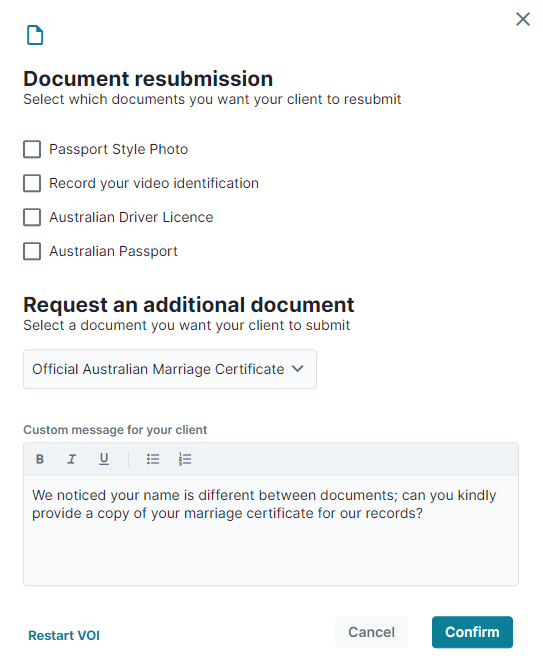Click the Restart VOI link
The width and height of the screenshot is (543, 656).
pyautogui.click(x=64, y=636)
